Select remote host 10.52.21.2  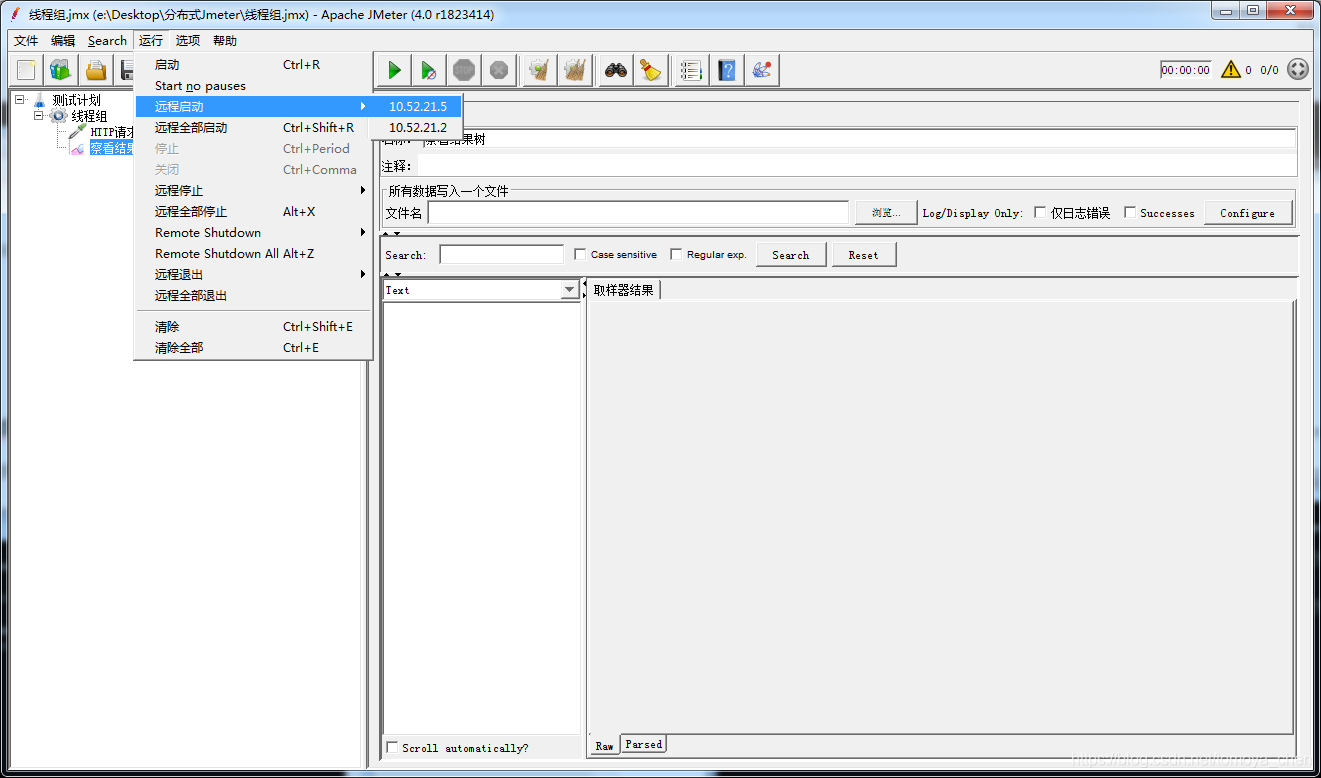click(x=417, y=127)
